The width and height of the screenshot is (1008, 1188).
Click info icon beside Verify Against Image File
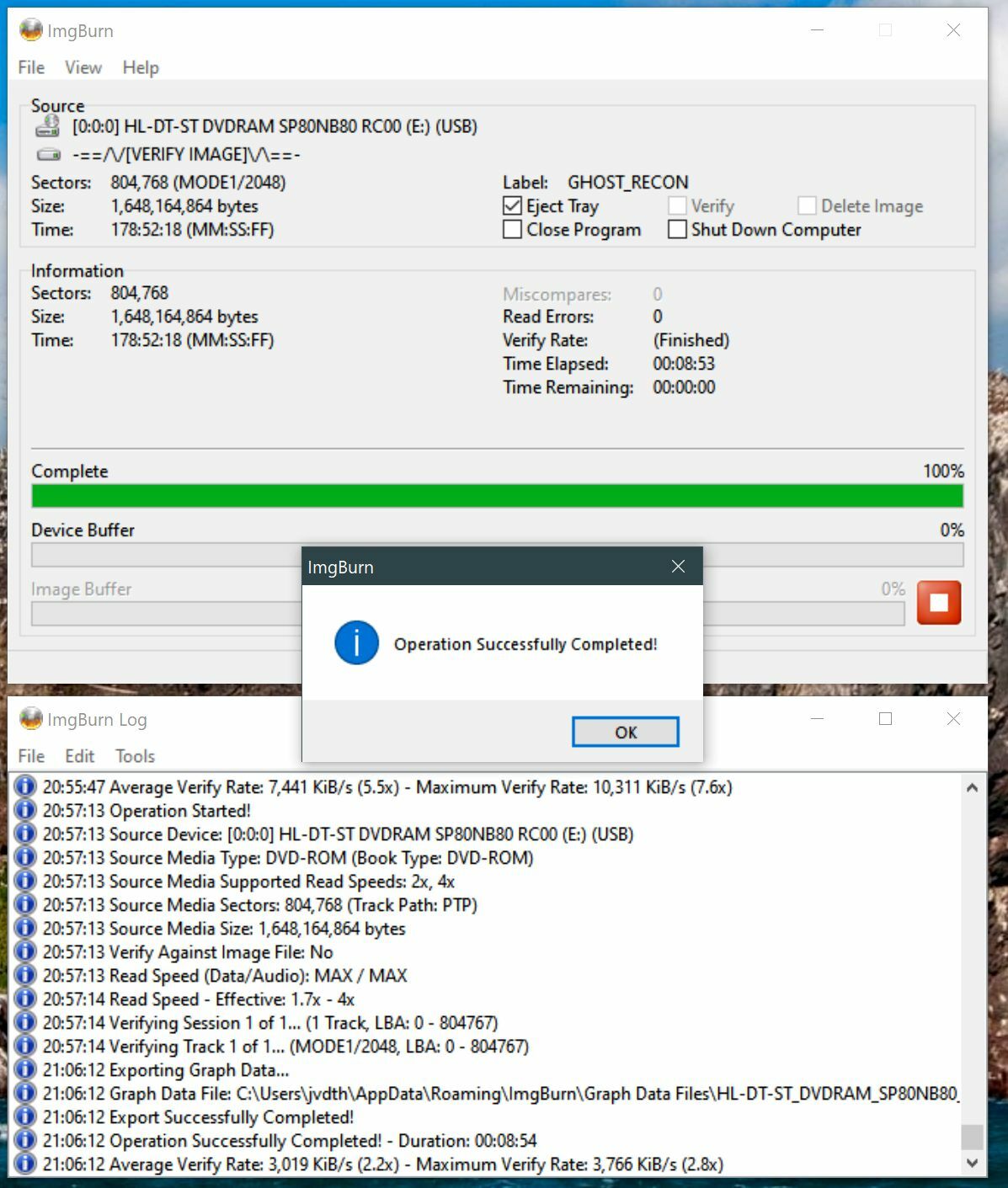25,951
